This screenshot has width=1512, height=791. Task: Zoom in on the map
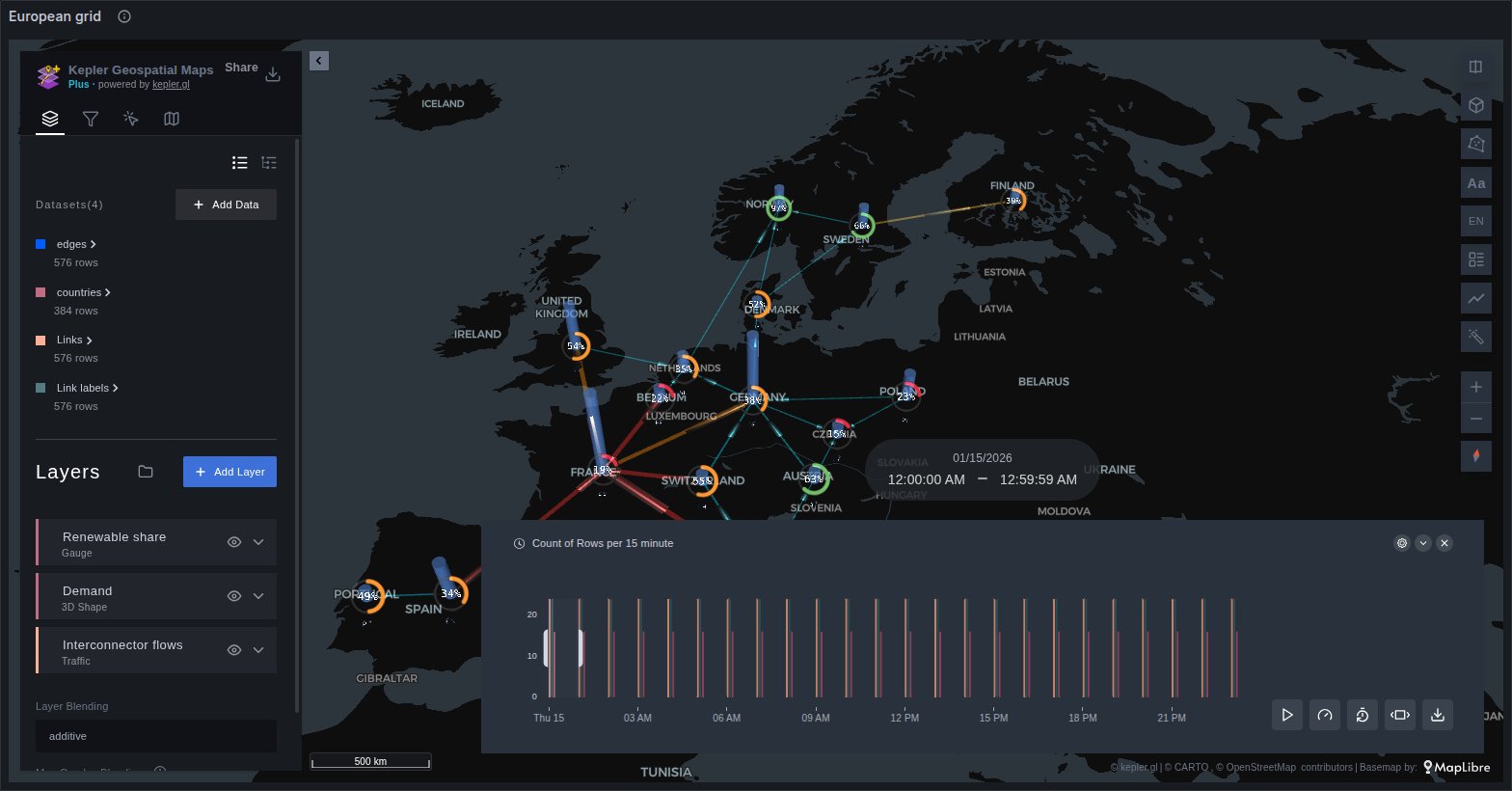click(x=1475, y=387)
